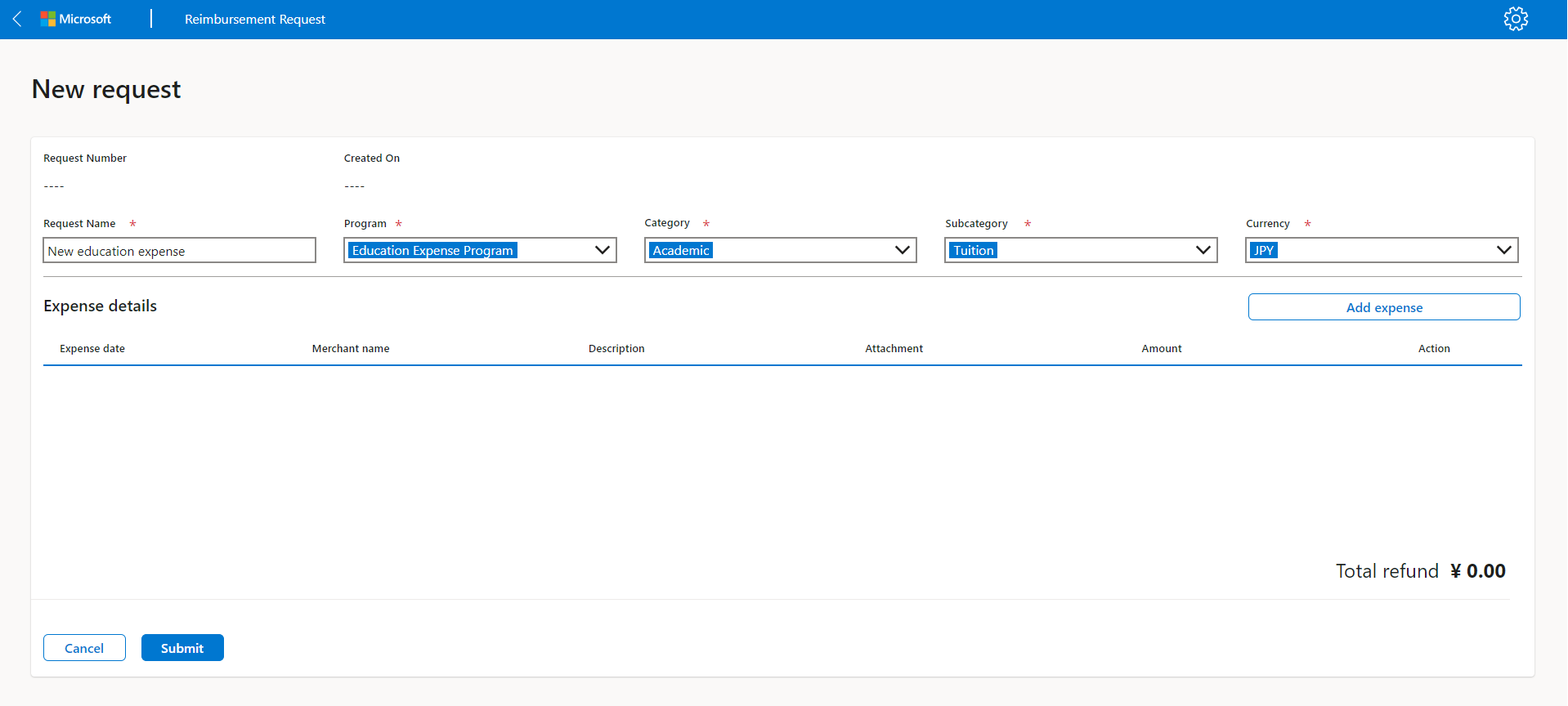The image size is (1568, 706).
Task: Go back using the header arrow
Action: pos(17,19)
